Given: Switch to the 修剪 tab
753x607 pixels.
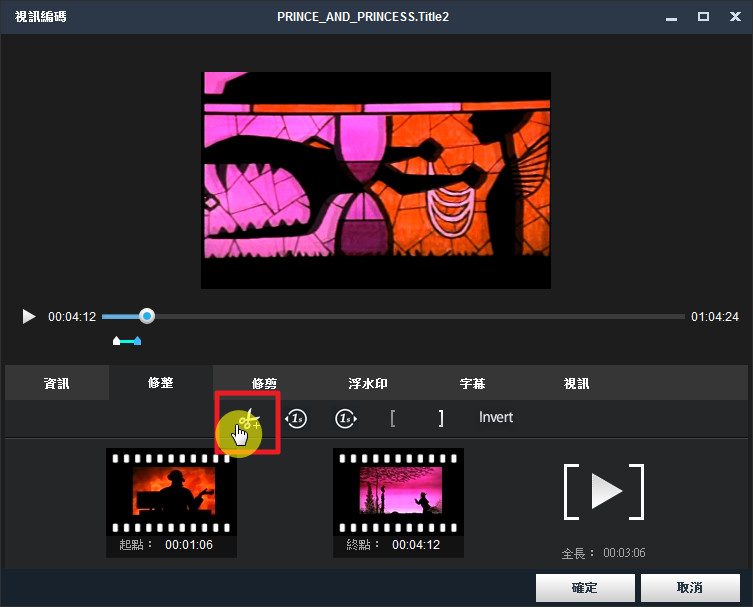Looking at the screenshot, I should click(x=265, y=383).
